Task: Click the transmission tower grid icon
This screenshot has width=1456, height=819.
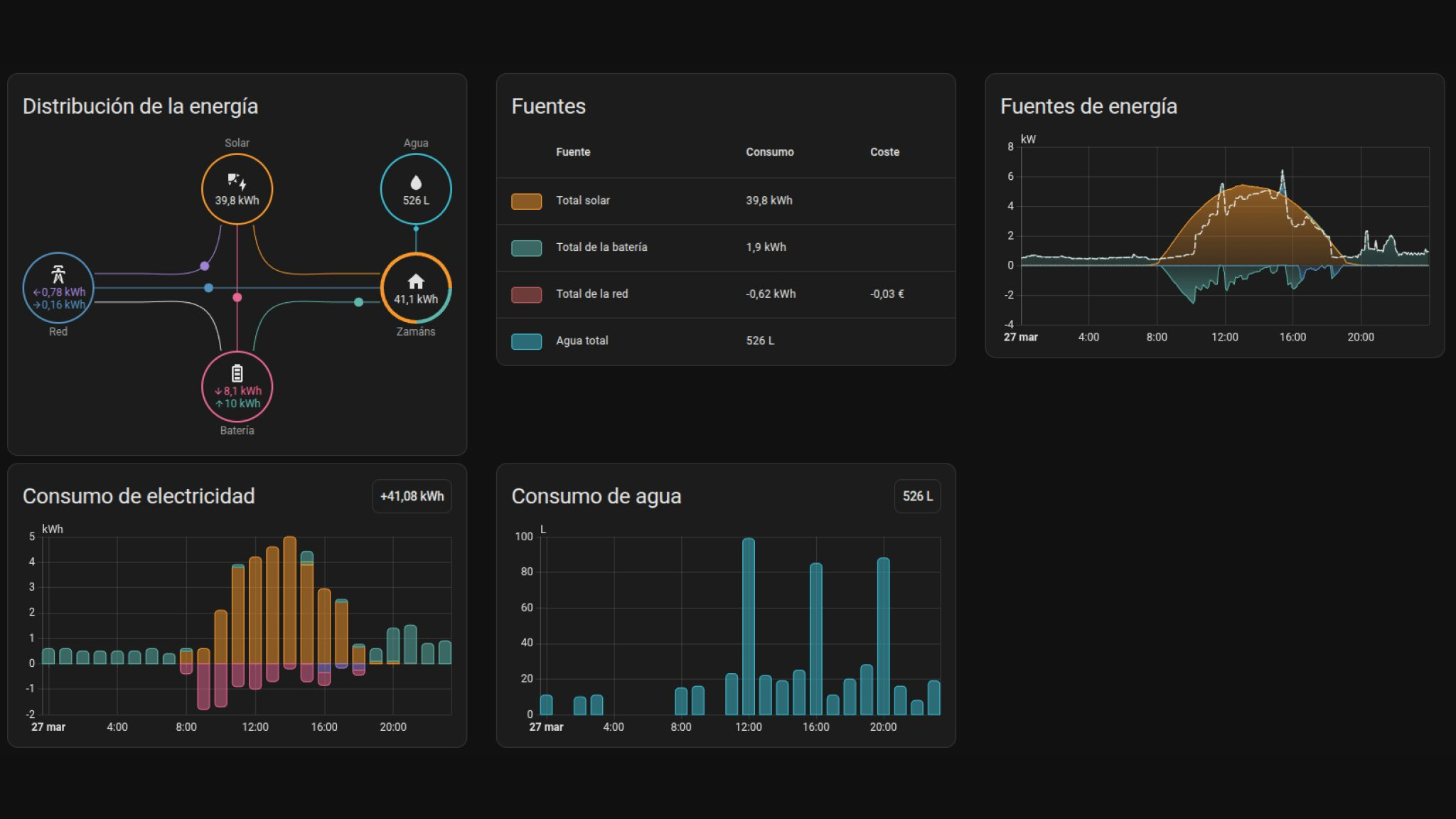Action: click(x=58, y=274)
